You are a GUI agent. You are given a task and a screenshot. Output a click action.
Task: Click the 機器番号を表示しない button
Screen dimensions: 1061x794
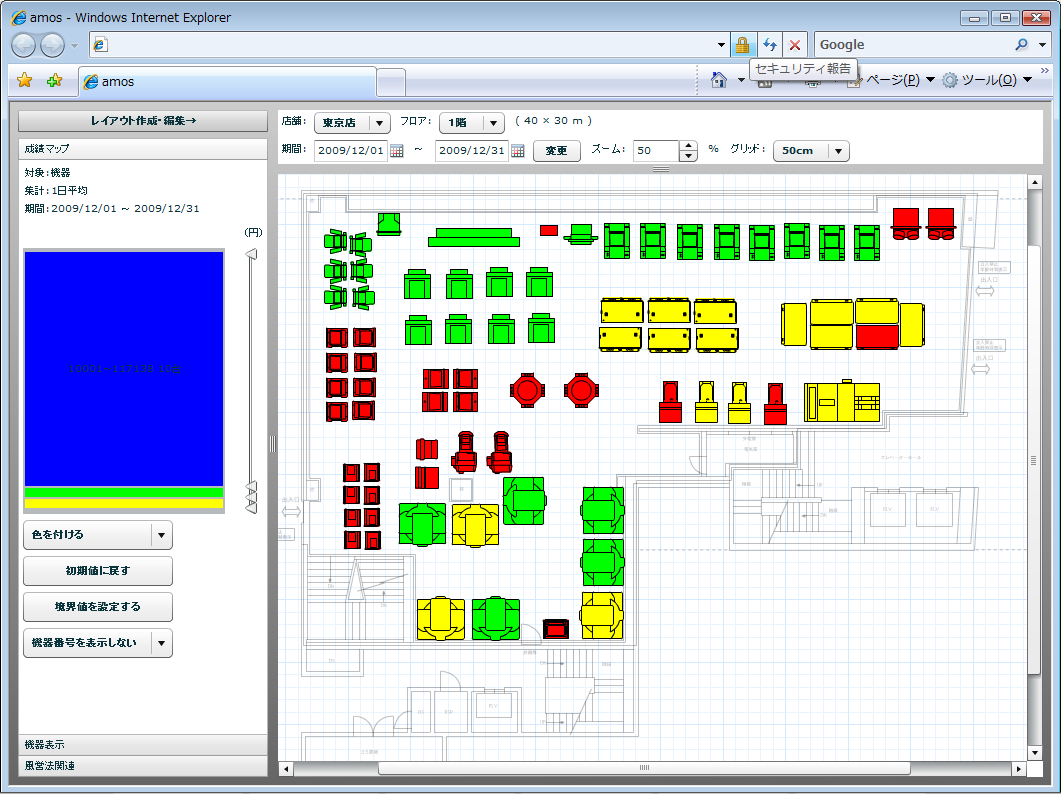[88, 643]
